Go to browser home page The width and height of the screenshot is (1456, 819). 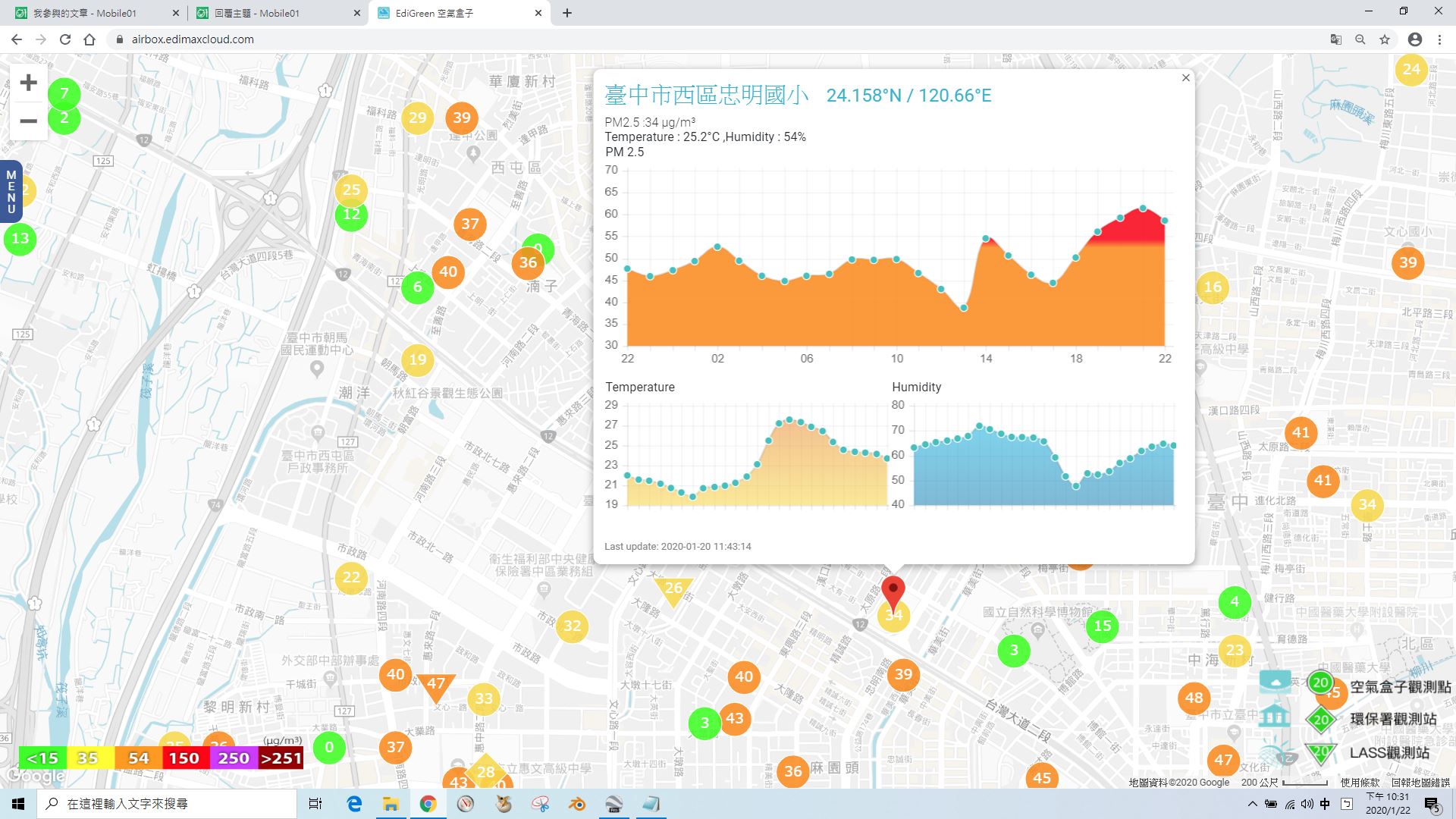point(89,39)
